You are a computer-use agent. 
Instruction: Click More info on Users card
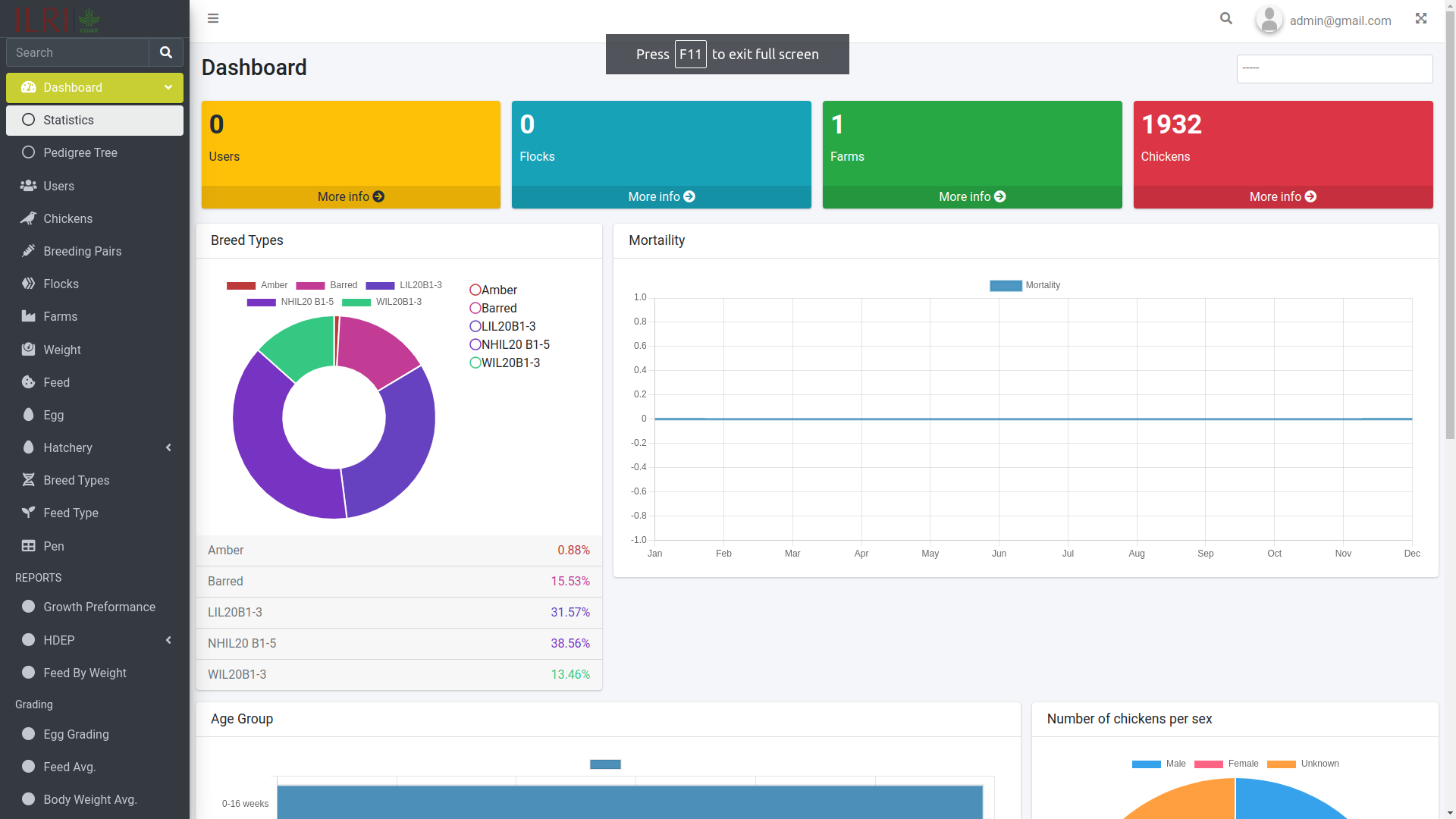(x=351, y=197)
